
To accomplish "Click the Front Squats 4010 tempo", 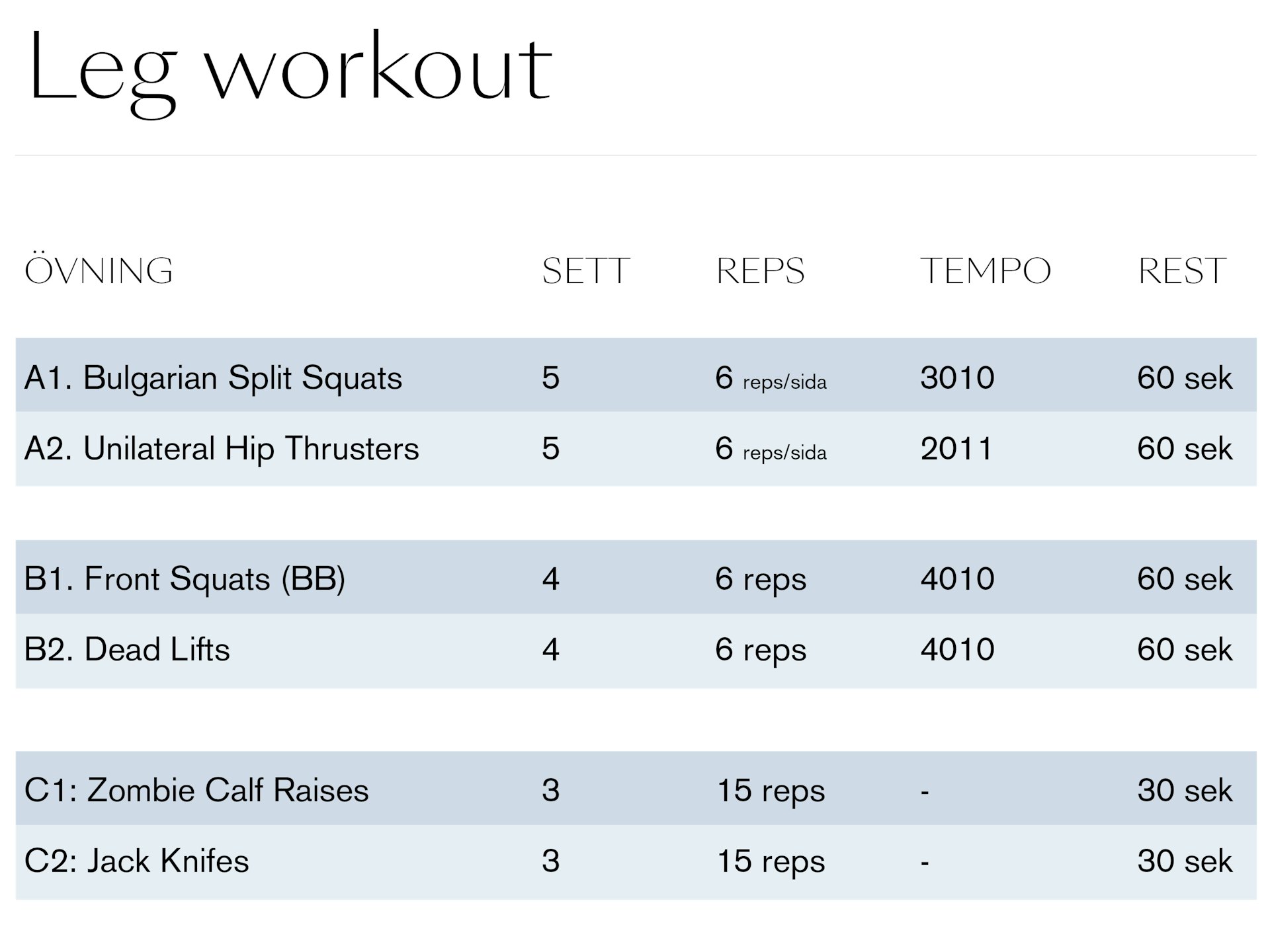I will point(957,579).
